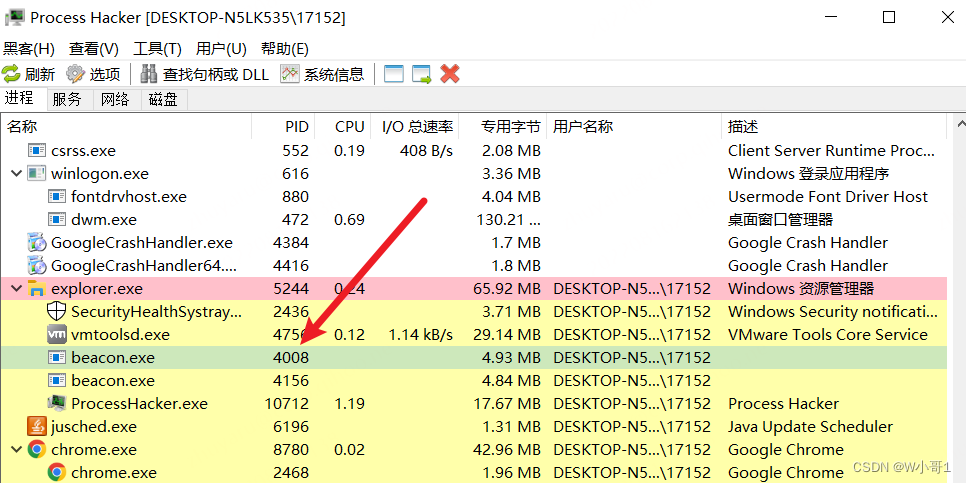
Task: Select the vmtoolsd.exe process name
Action: point(120,335)
